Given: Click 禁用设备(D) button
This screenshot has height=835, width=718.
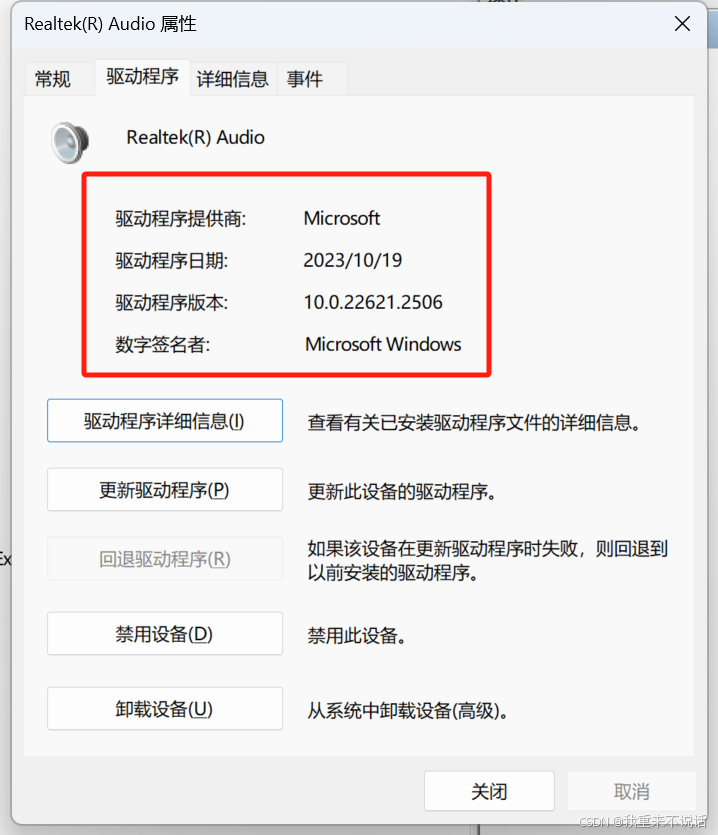Looking at the screenshot, I should click(x=165, y=634).
